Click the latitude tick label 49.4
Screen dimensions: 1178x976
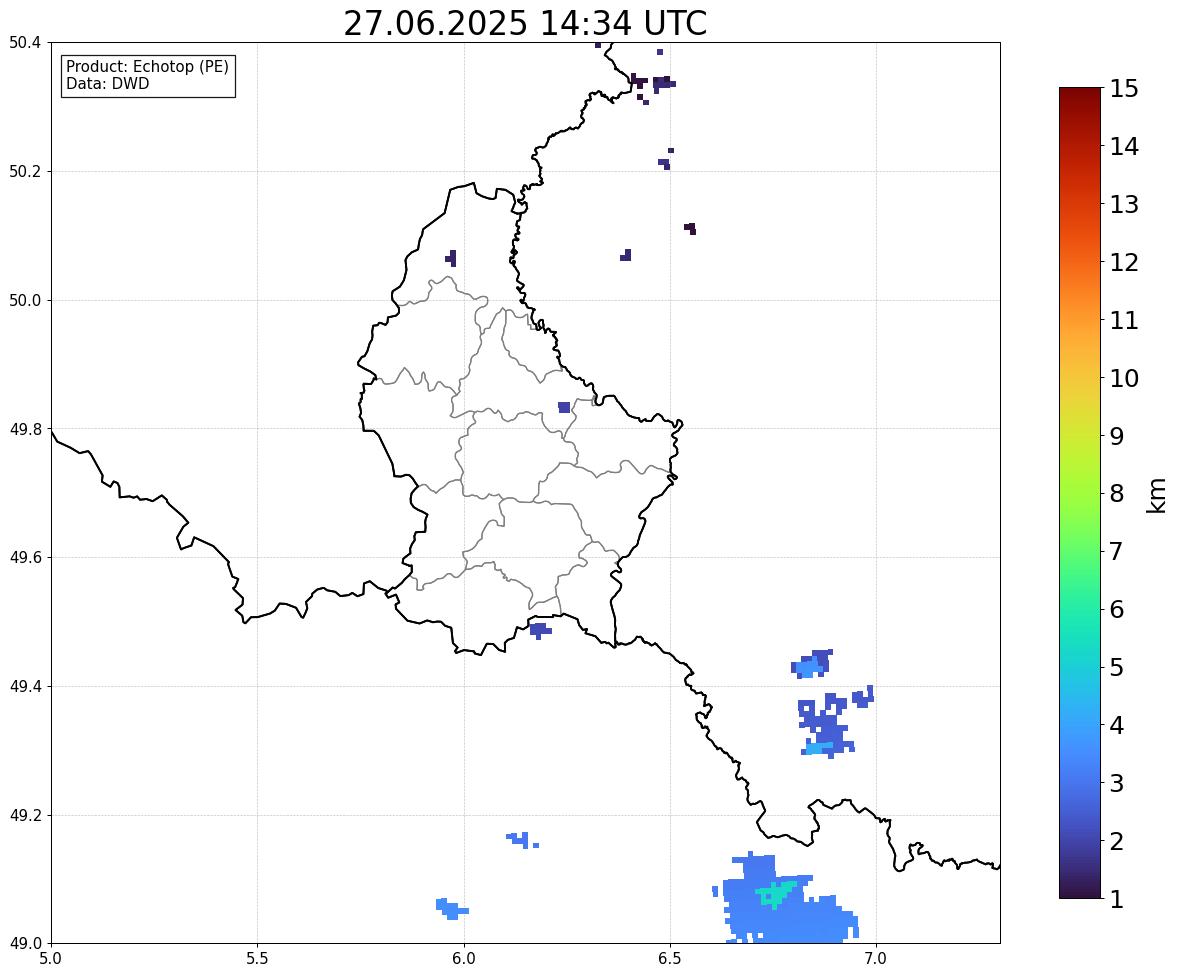pyautogui.click(x=25, y=686)
